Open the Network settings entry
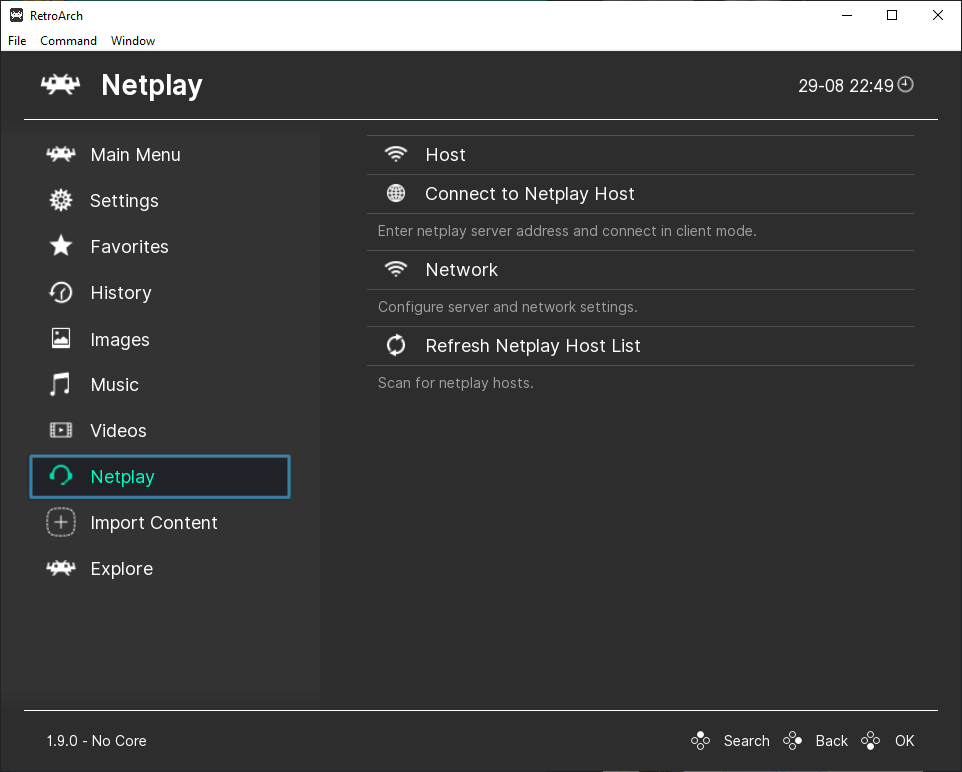962x772 pixels. pyautogui.click(x=461, y=270)
